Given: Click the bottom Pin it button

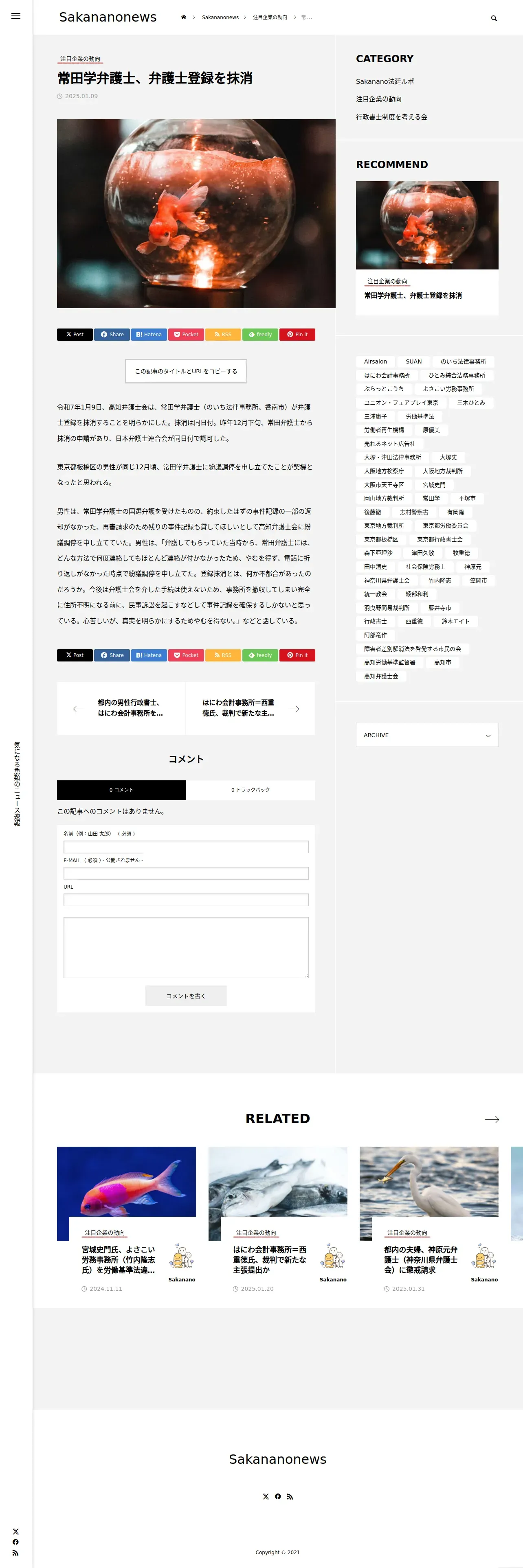Looking at the screenshot, I should [x=297, y=655].
